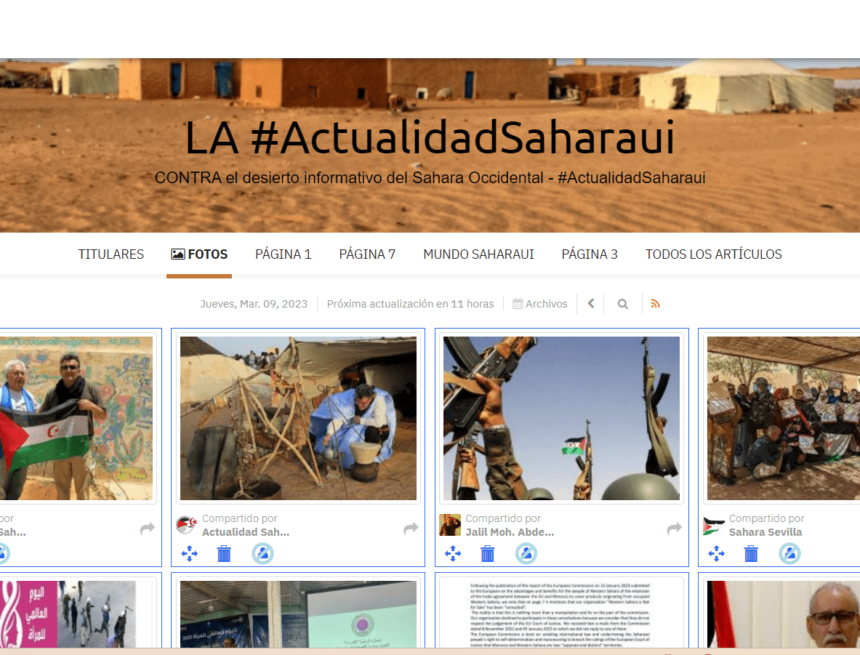The height and width of the screenshot is (655, 860).
Task: Open the tent camp photo thumbnail
Action: tap(297, 418)
